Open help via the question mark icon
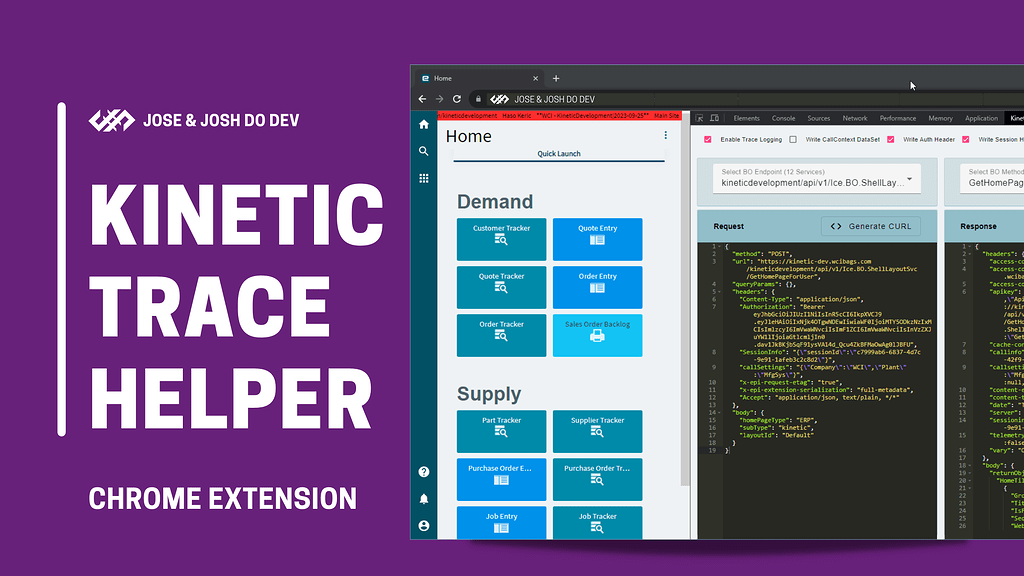This screenshot has height=576, width=1024. (423, 472)
